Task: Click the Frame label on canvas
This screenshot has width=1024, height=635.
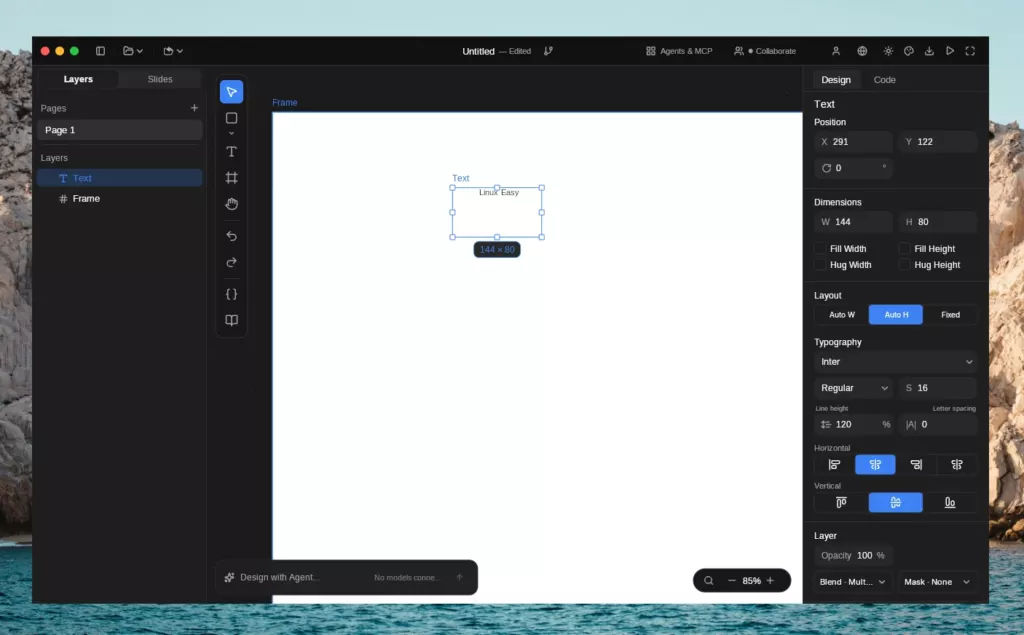Action: click(x=285, y=103)
